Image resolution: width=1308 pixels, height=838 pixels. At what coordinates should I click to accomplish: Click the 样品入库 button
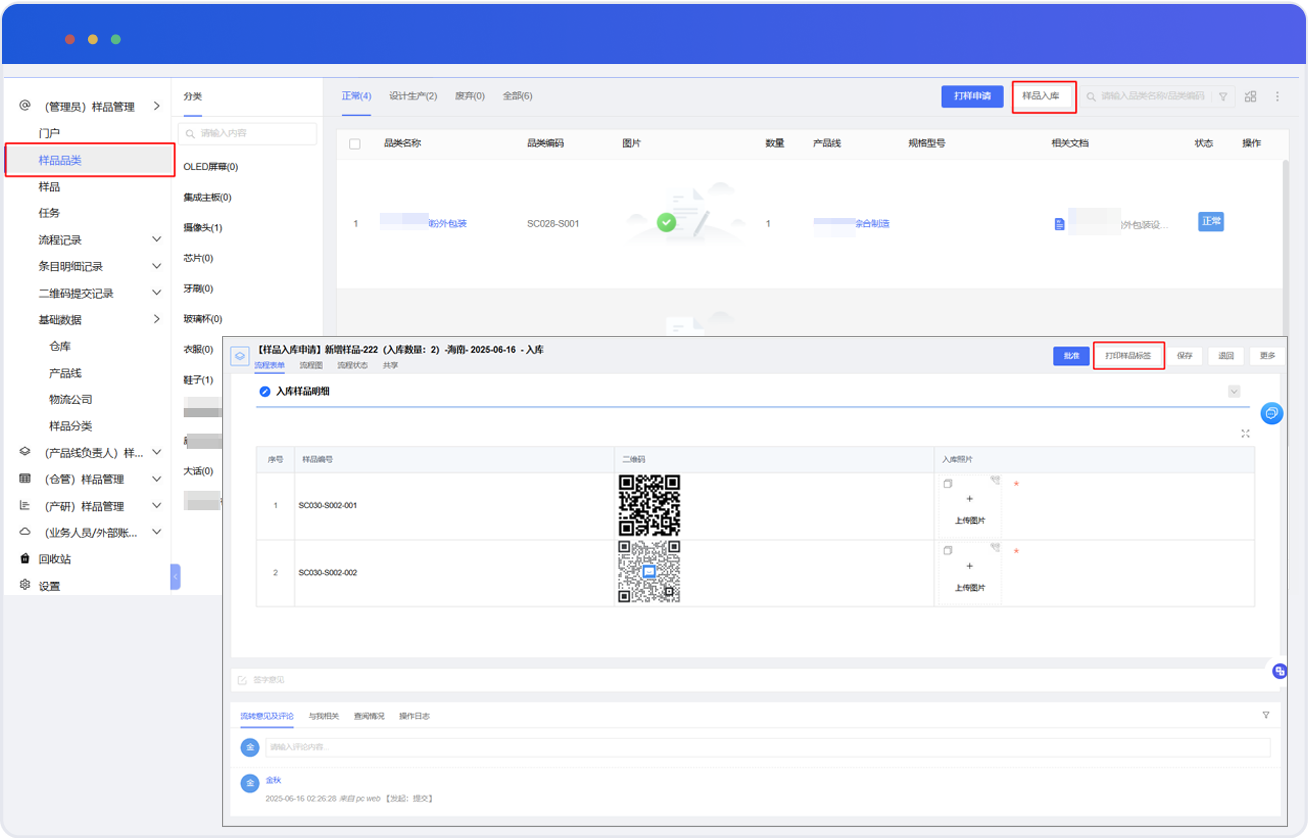[x=1041, y=96]
